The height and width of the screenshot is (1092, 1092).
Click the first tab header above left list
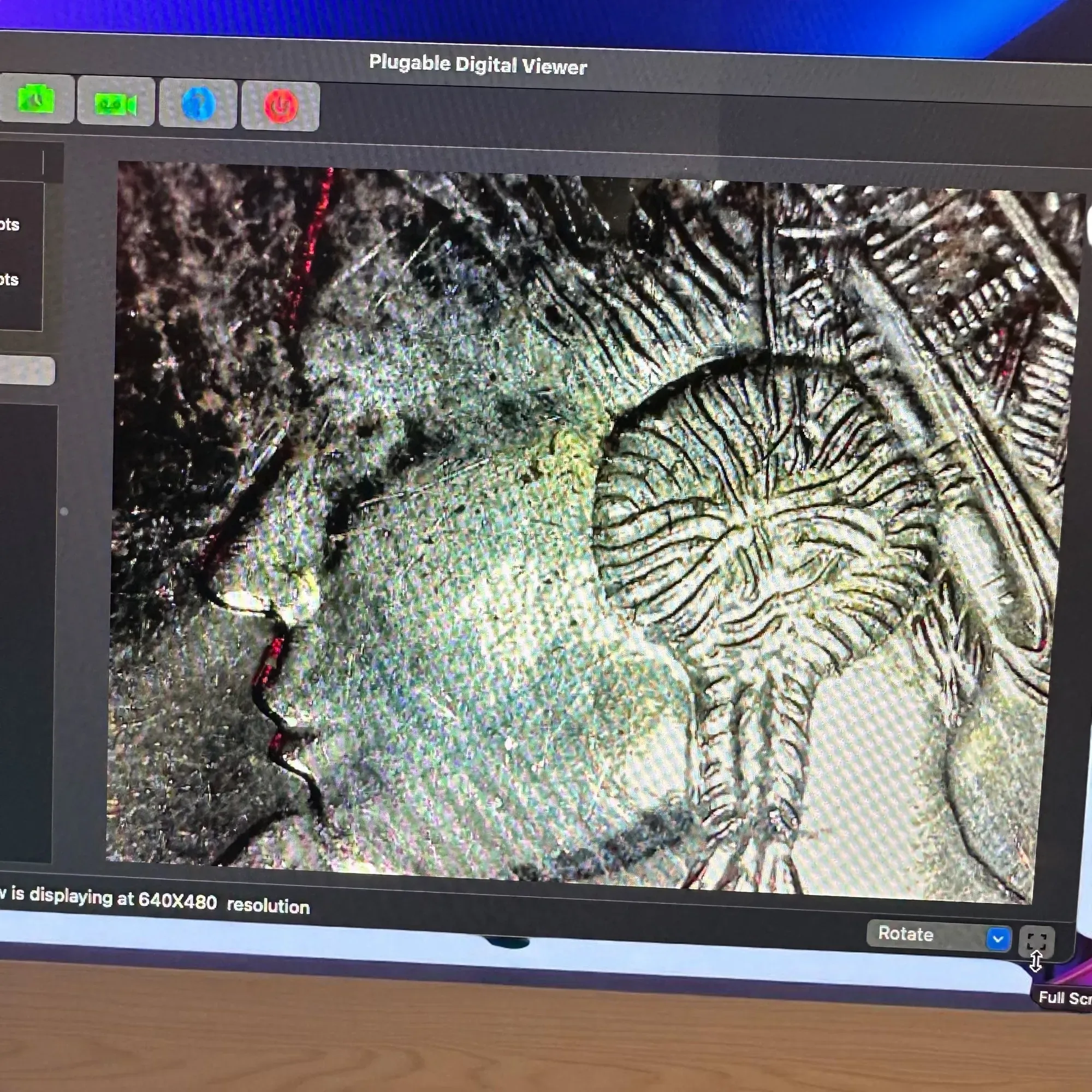pyautogui.click(x=20, y=162)
